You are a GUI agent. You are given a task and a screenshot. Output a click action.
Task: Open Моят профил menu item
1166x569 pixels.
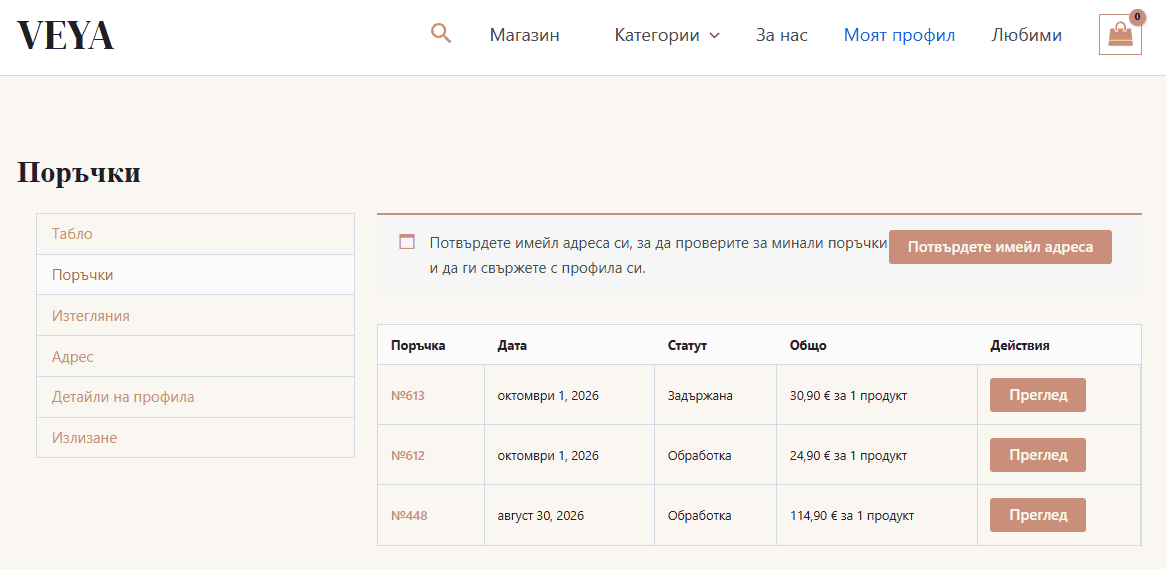(x=899, y=35)
